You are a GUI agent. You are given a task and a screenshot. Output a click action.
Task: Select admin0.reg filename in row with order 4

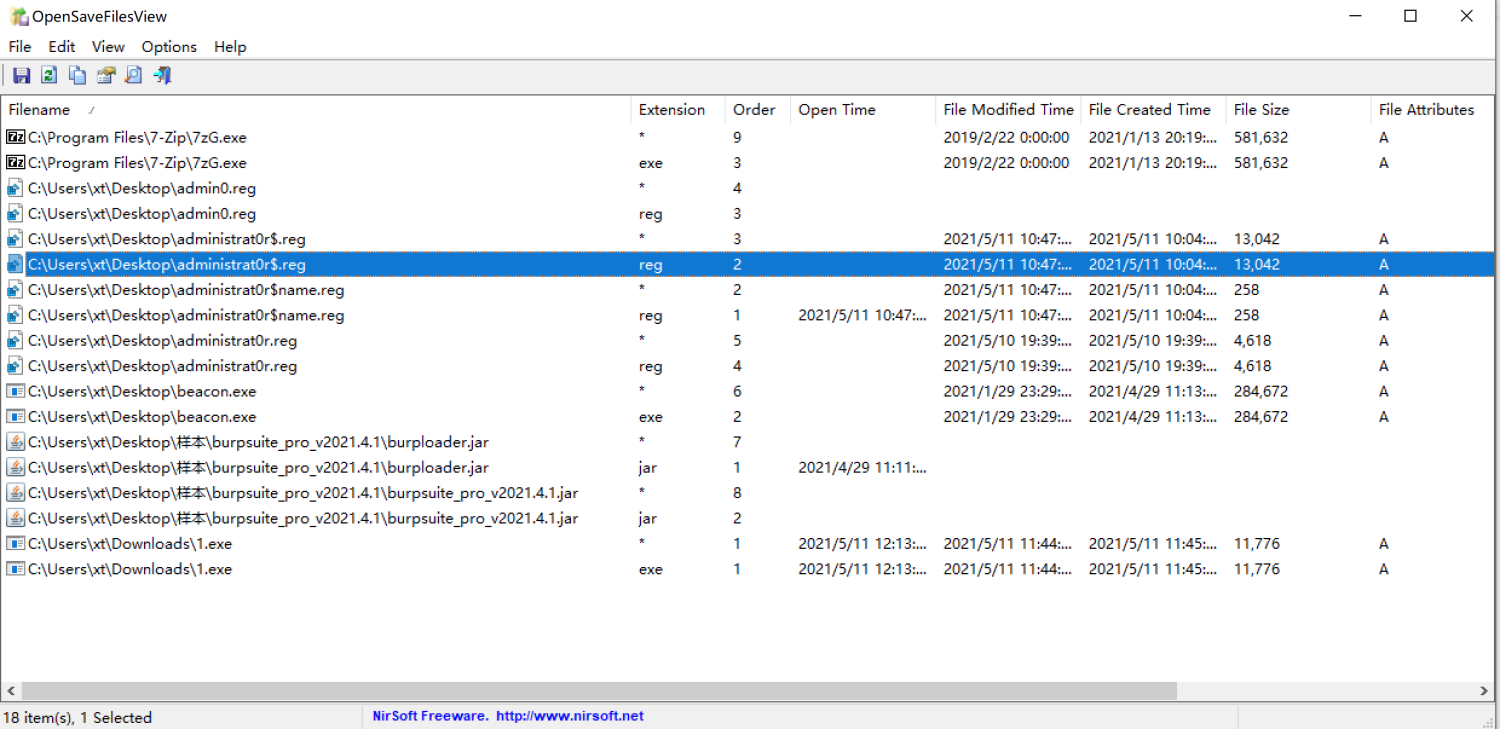tap(142, 188)
